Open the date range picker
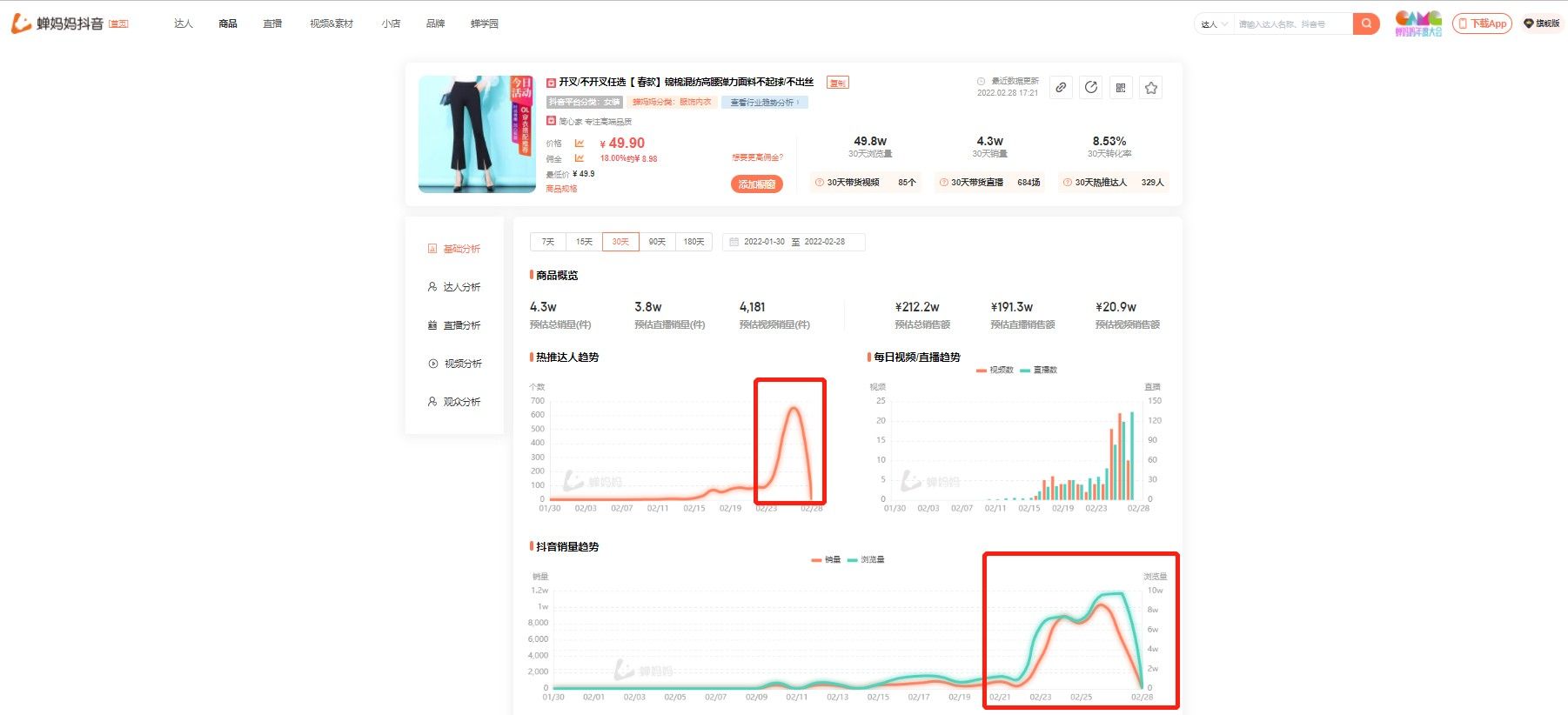 pyautogui.click(x=794, y=242)
